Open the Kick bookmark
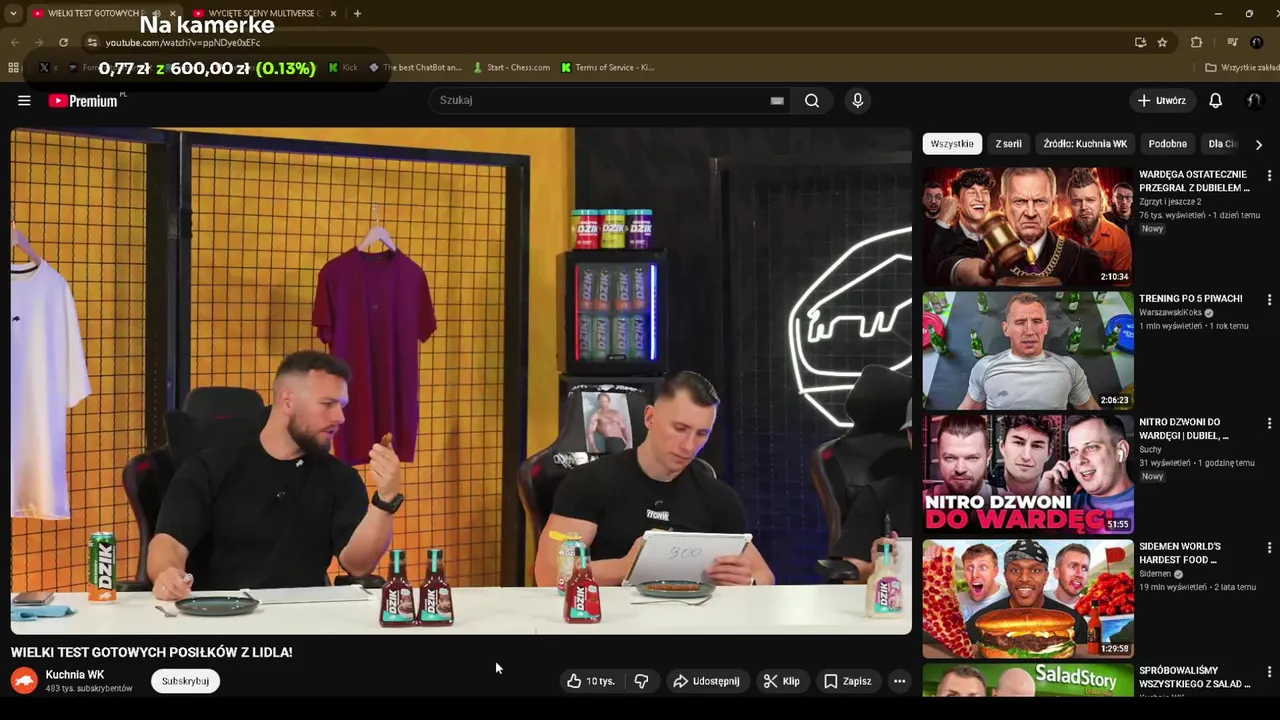This screenshot has height=720, width=1280. point(343,67)
